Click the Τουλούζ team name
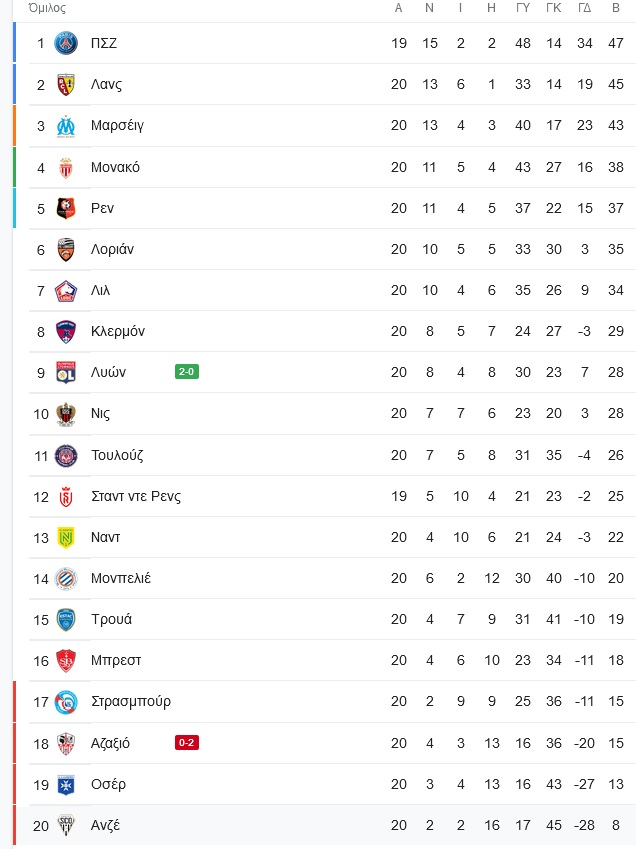The width and height of the screenshot is (636, 849). click(117, 455)
